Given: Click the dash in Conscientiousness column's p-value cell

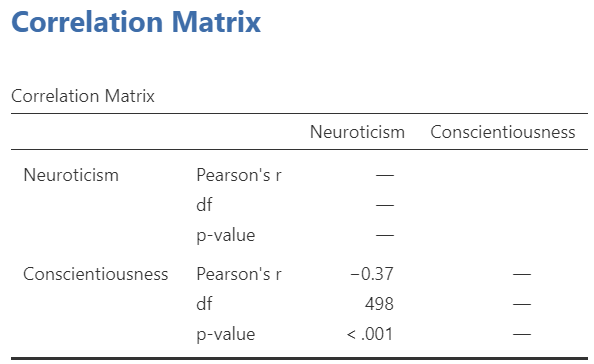Looking at the screenshot, I should 522,334.
